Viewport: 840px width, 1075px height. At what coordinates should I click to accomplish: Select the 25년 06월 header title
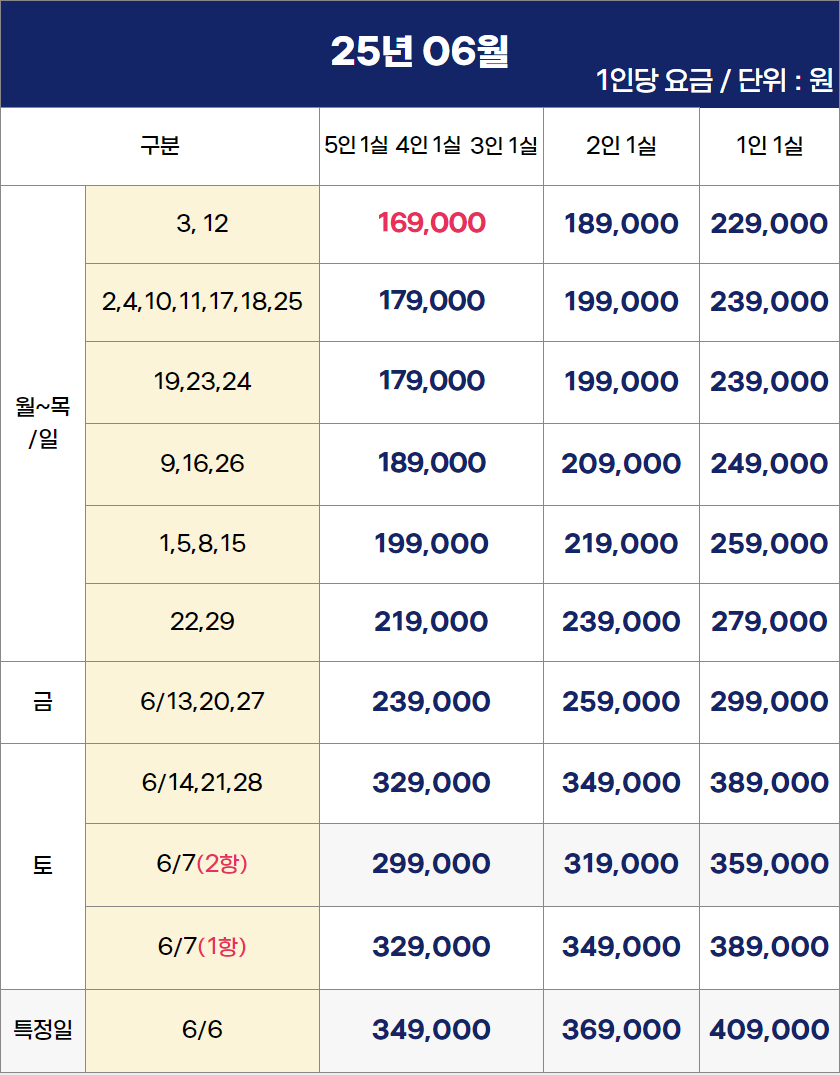coord(420,51)
